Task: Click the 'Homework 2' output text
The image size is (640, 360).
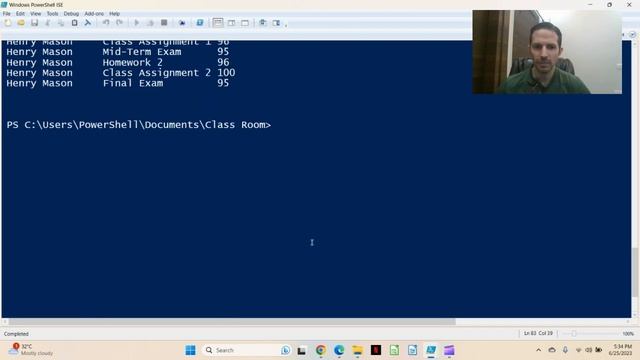Action: point(133,62)
